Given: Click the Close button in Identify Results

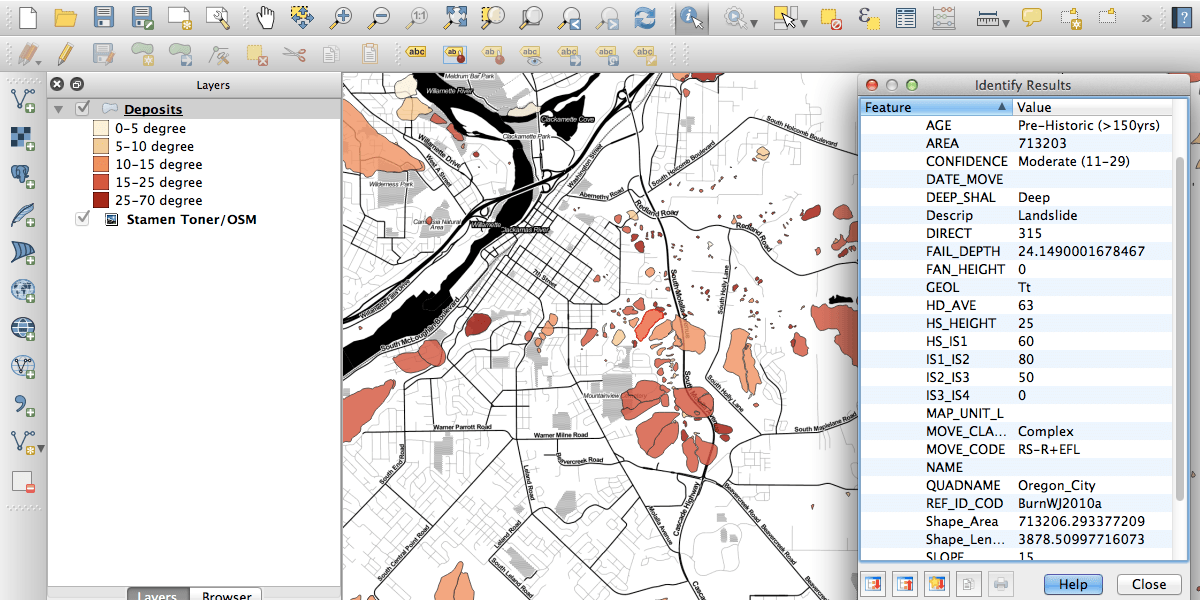Looking at the screenshot, I should coord(1148,584).
